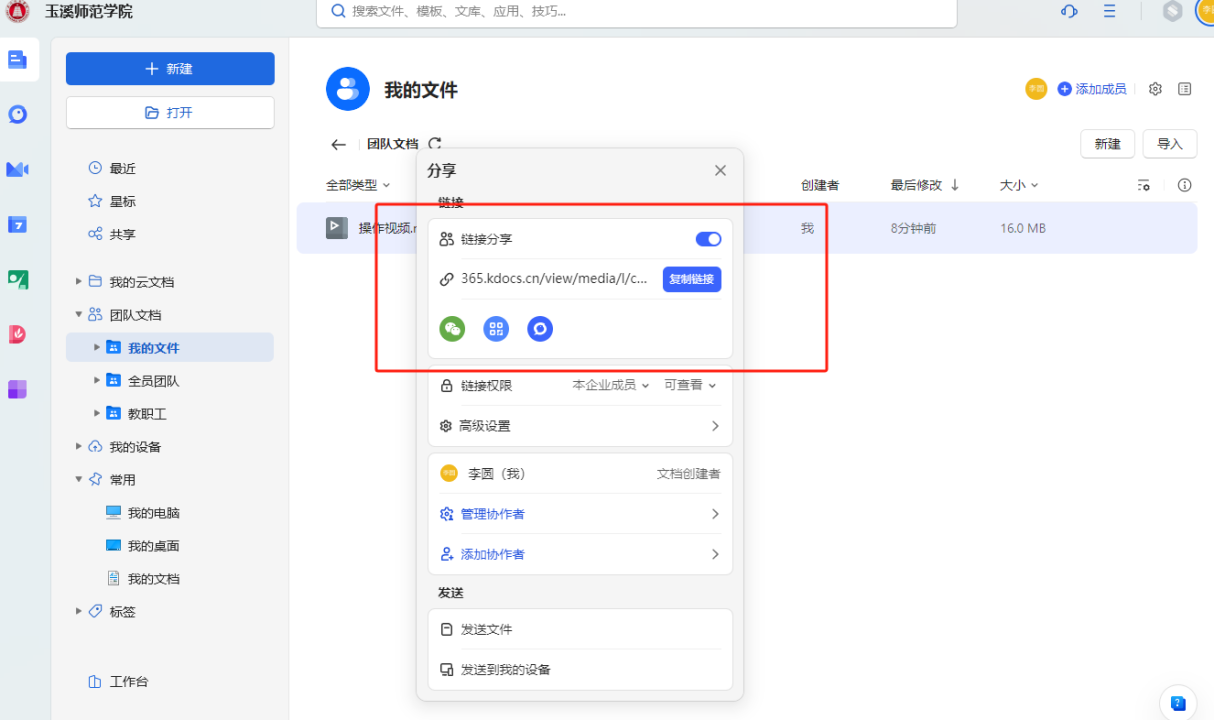
Task: Select 全员团队 in the sidebar tree
Action: click(x=153, y=381)
